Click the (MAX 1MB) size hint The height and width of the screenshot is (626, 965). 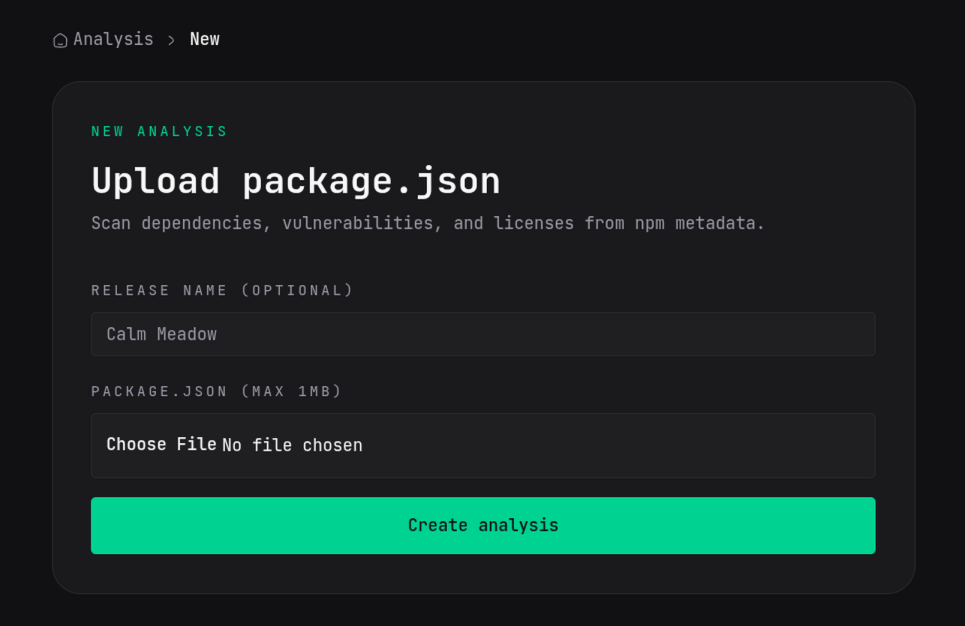tap(291, 391)
